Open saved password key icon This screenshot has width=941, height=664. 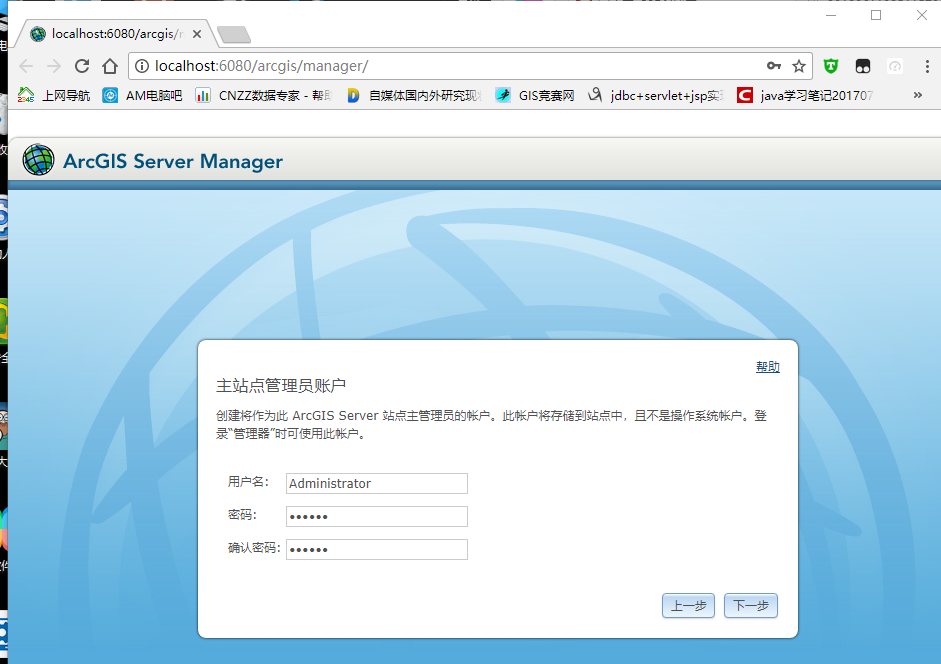[x=774, y=66]
